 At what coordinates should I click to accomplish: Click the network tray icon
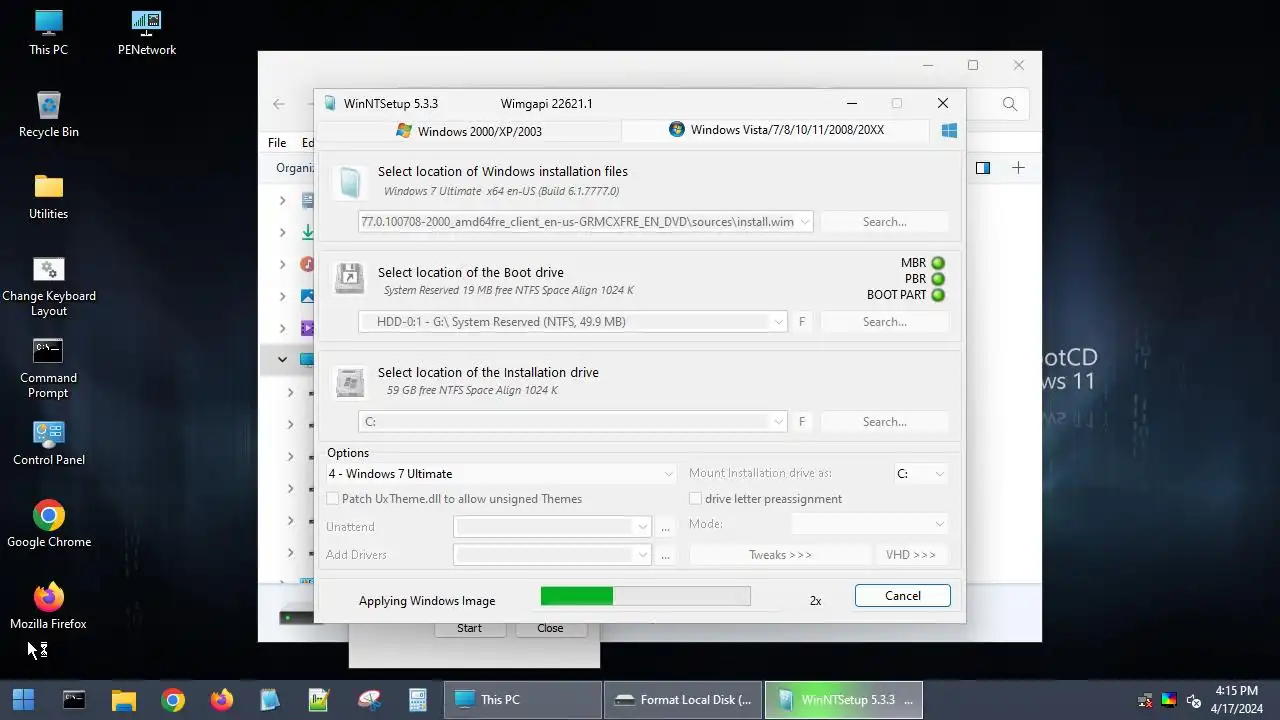[1145, 701]
